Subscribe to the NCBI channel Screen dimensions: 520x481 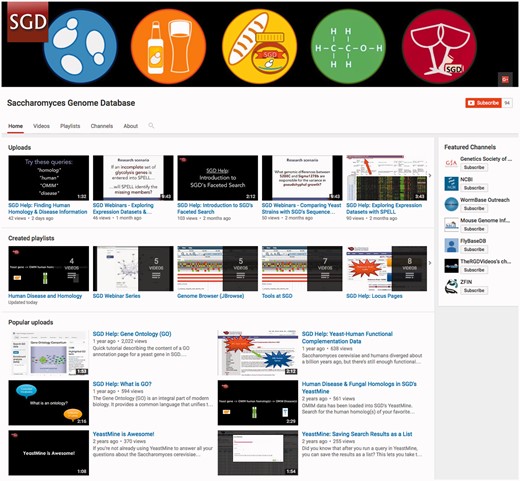(474, 188)
